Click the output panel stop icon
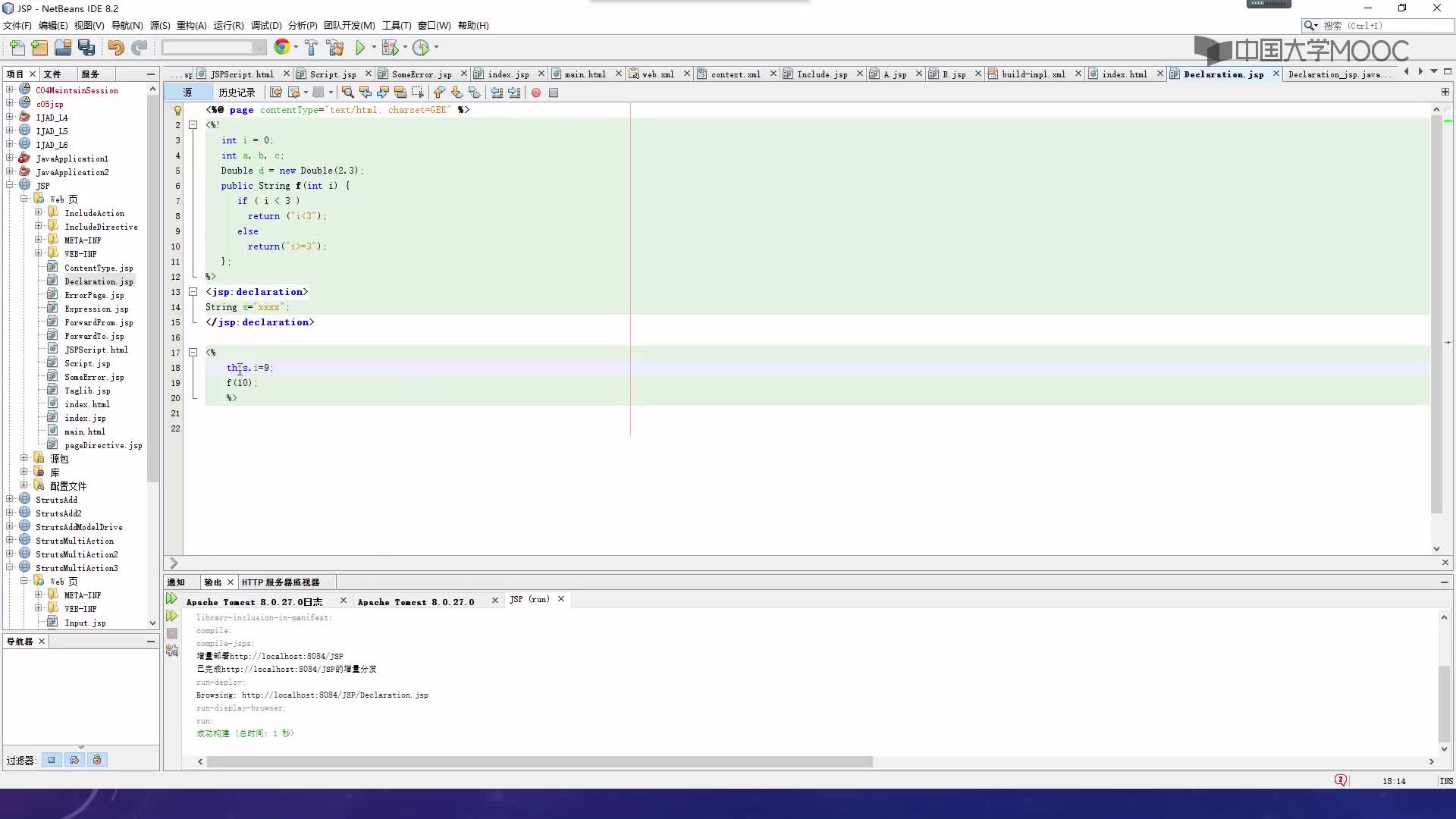Screen dimensions: 1456x819 (172, 633)
